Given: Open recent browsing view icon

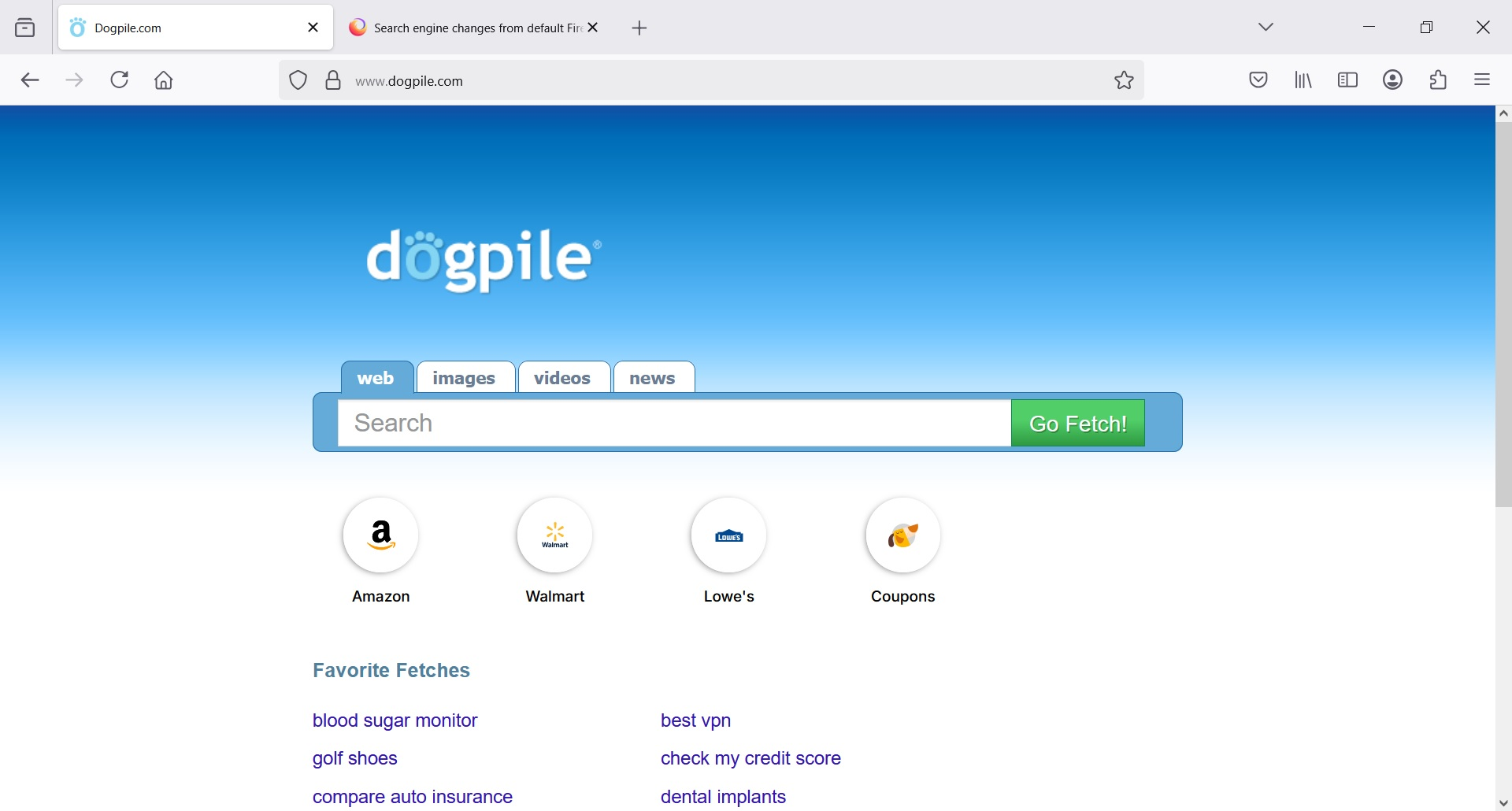Looking at the screenshot, I should click(x=25, y=28).
